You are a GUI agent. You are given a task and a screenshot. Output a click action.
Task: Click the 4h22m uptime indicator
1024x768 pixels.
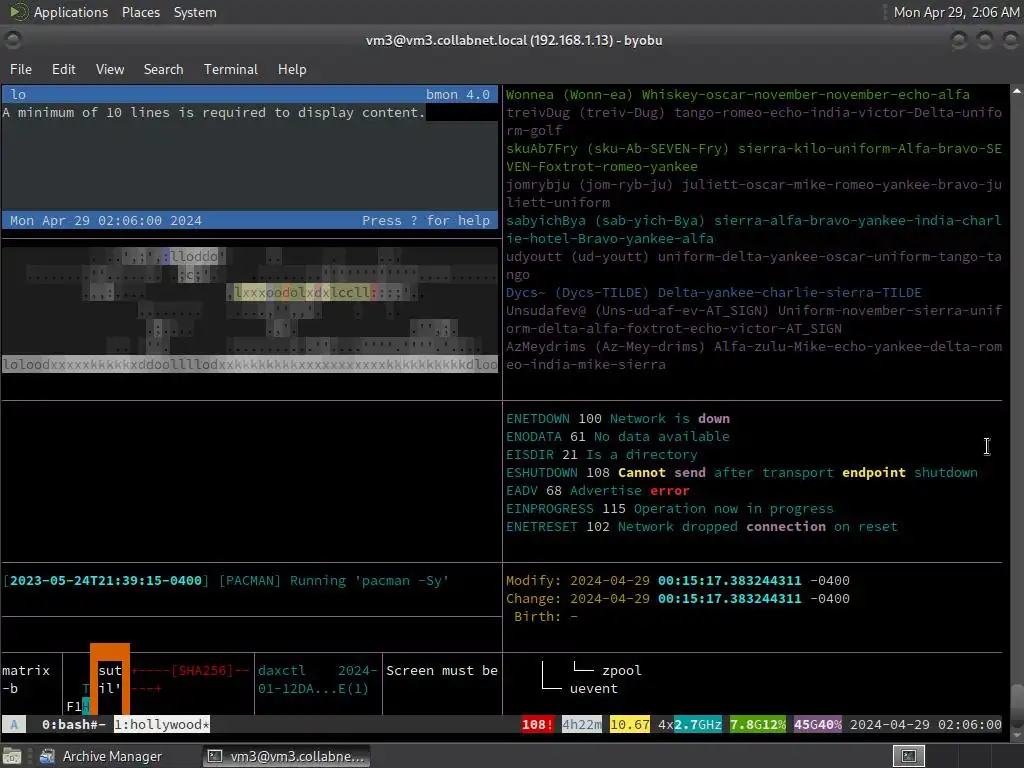pyautogui.click(x=582, y=724)
